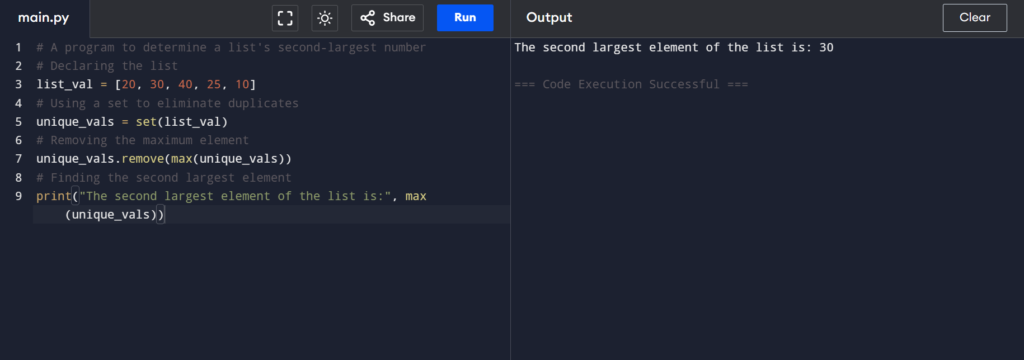Click the number 20 in the list
The height and width of the screenshot is (360, 1024).
tap(129, 84)
